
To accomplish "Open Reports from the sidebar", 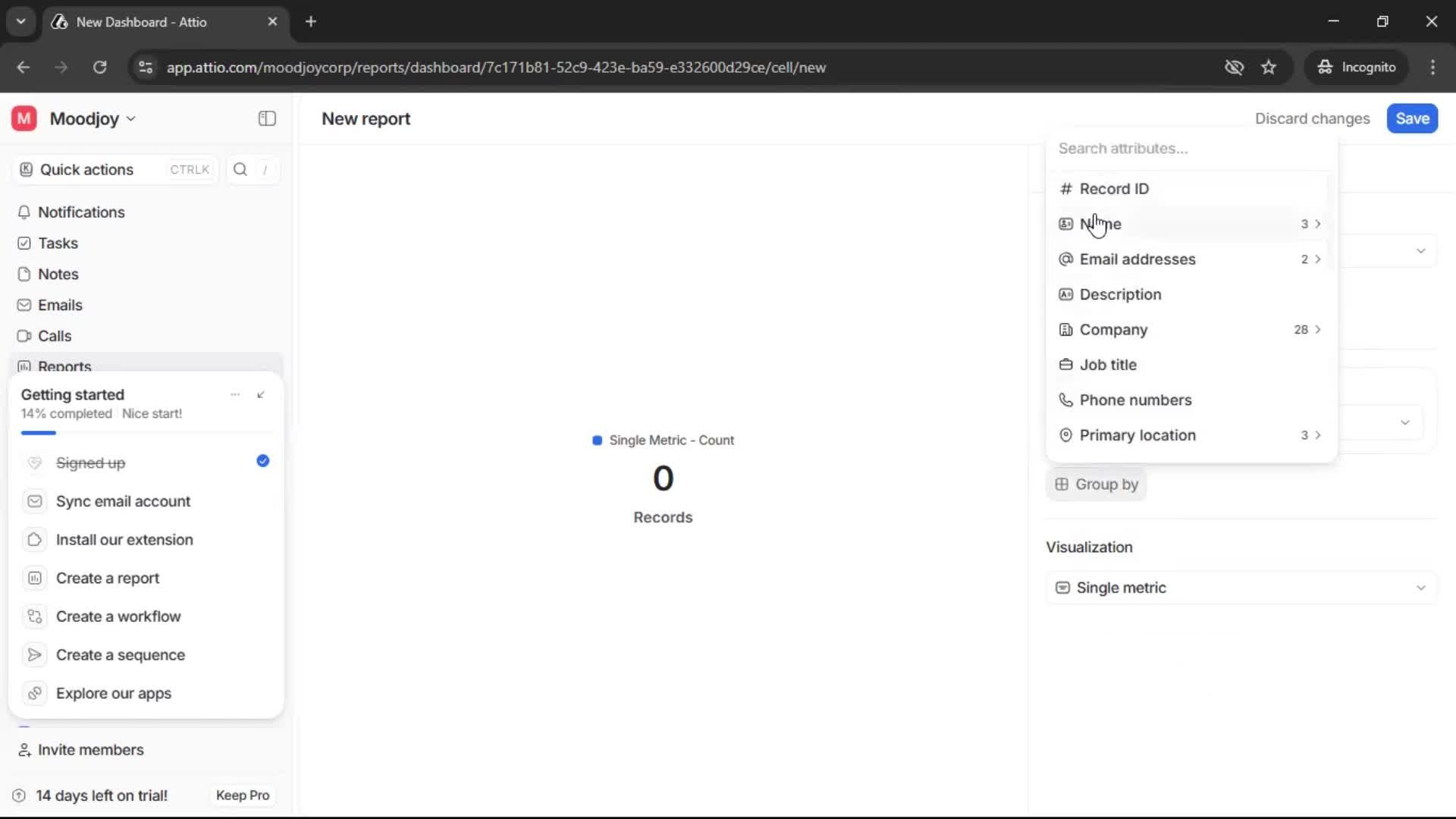I will 64,366.
